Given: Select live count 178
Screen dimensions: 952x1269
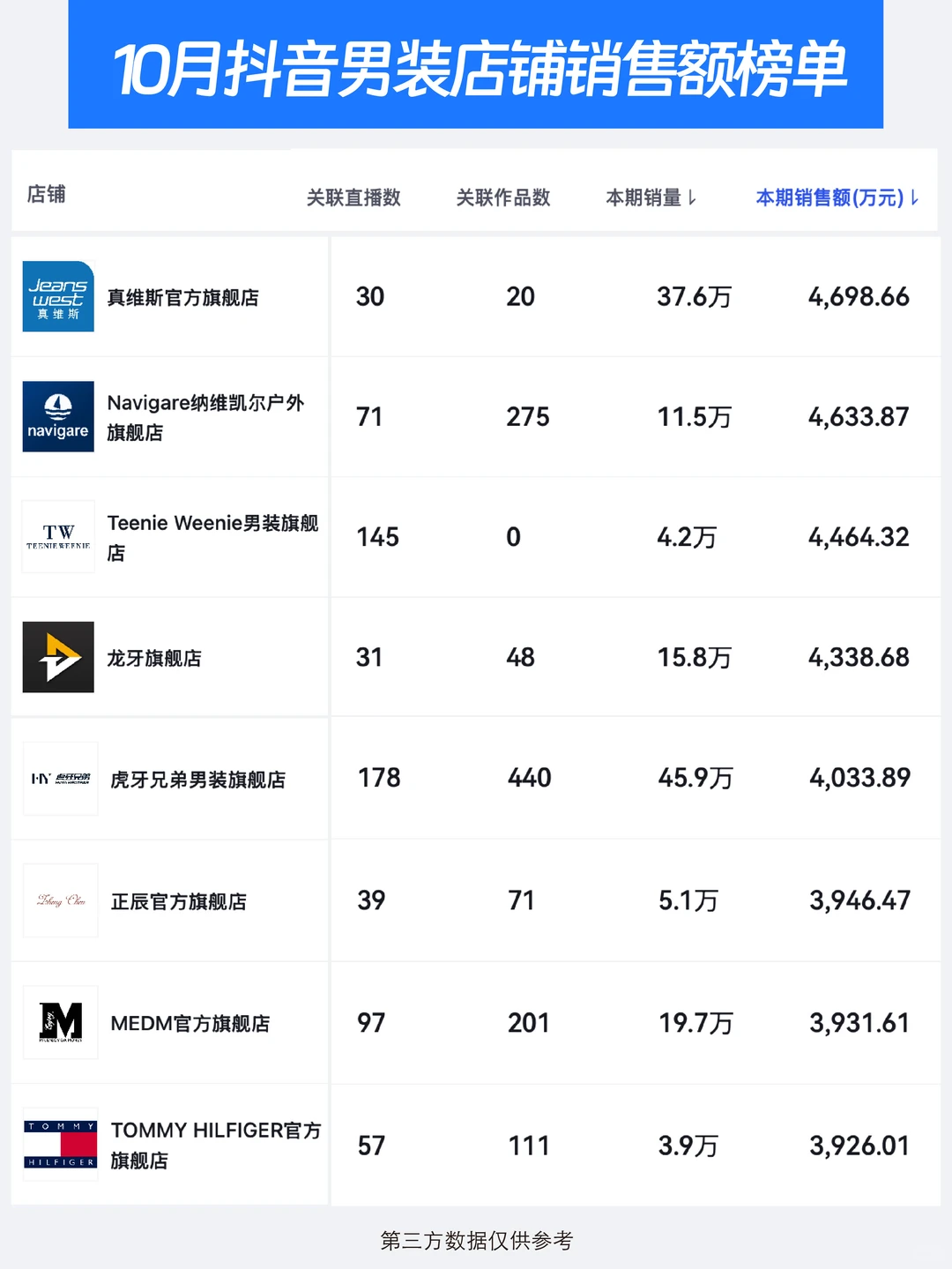Looking at the screenshot, I should [379, 778].
